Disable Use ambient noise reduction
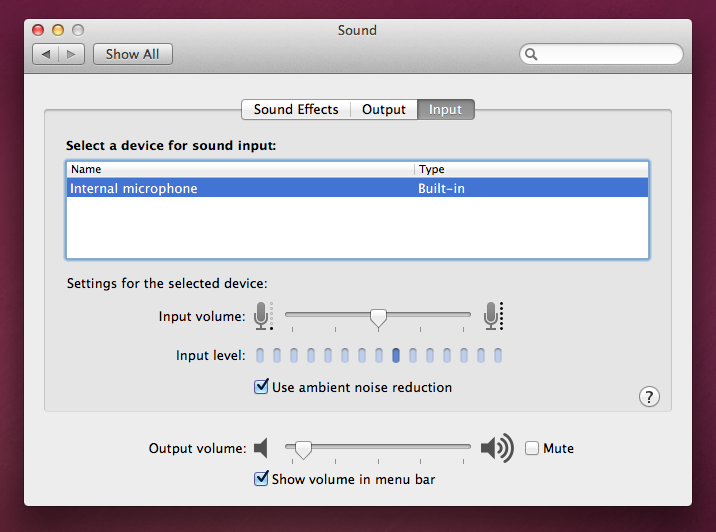This screenshot has height=532, width=716. click(261, 387)
